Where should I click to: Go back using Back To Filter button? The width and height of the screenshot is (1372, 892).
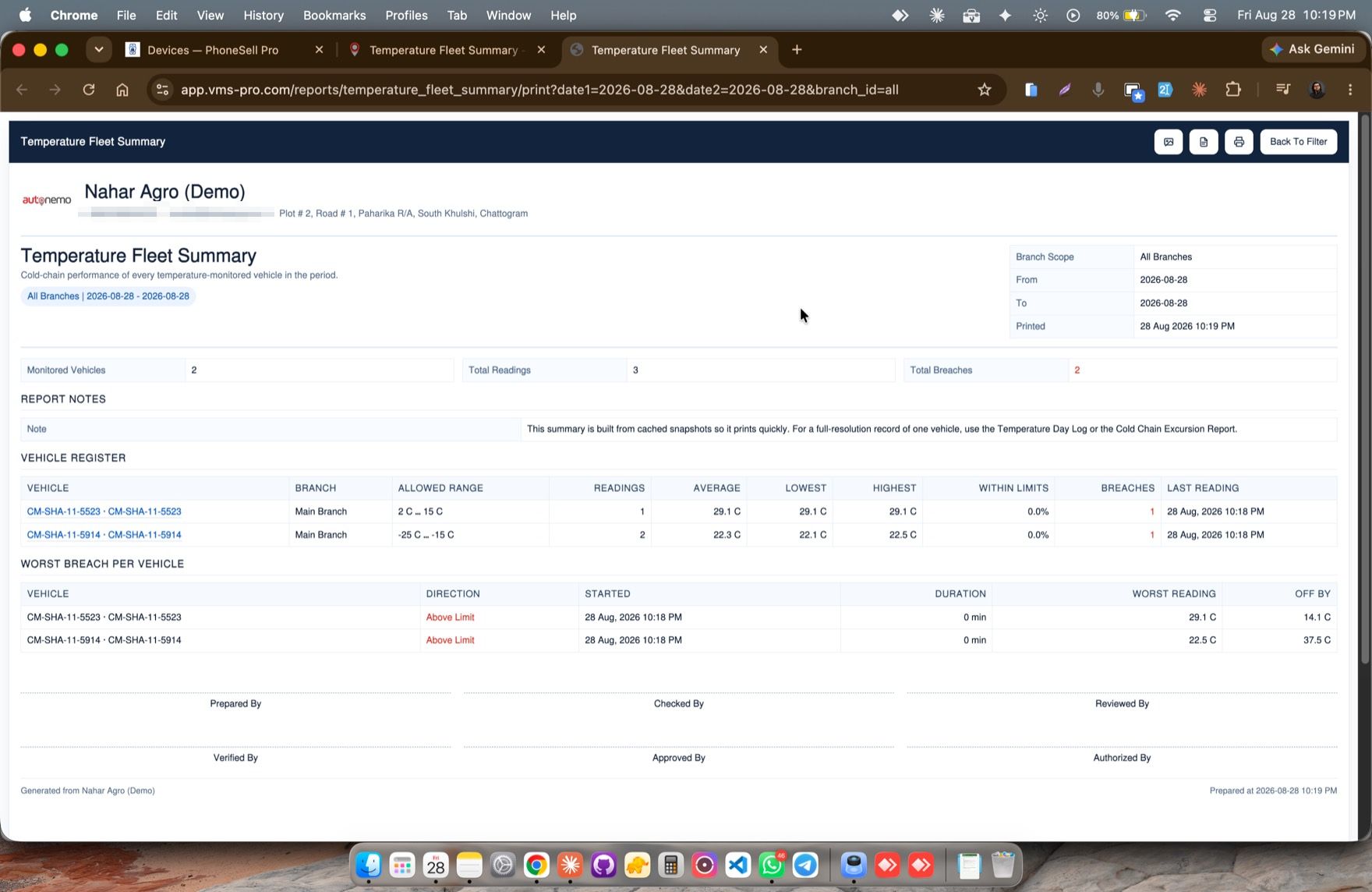(1298, 142)
